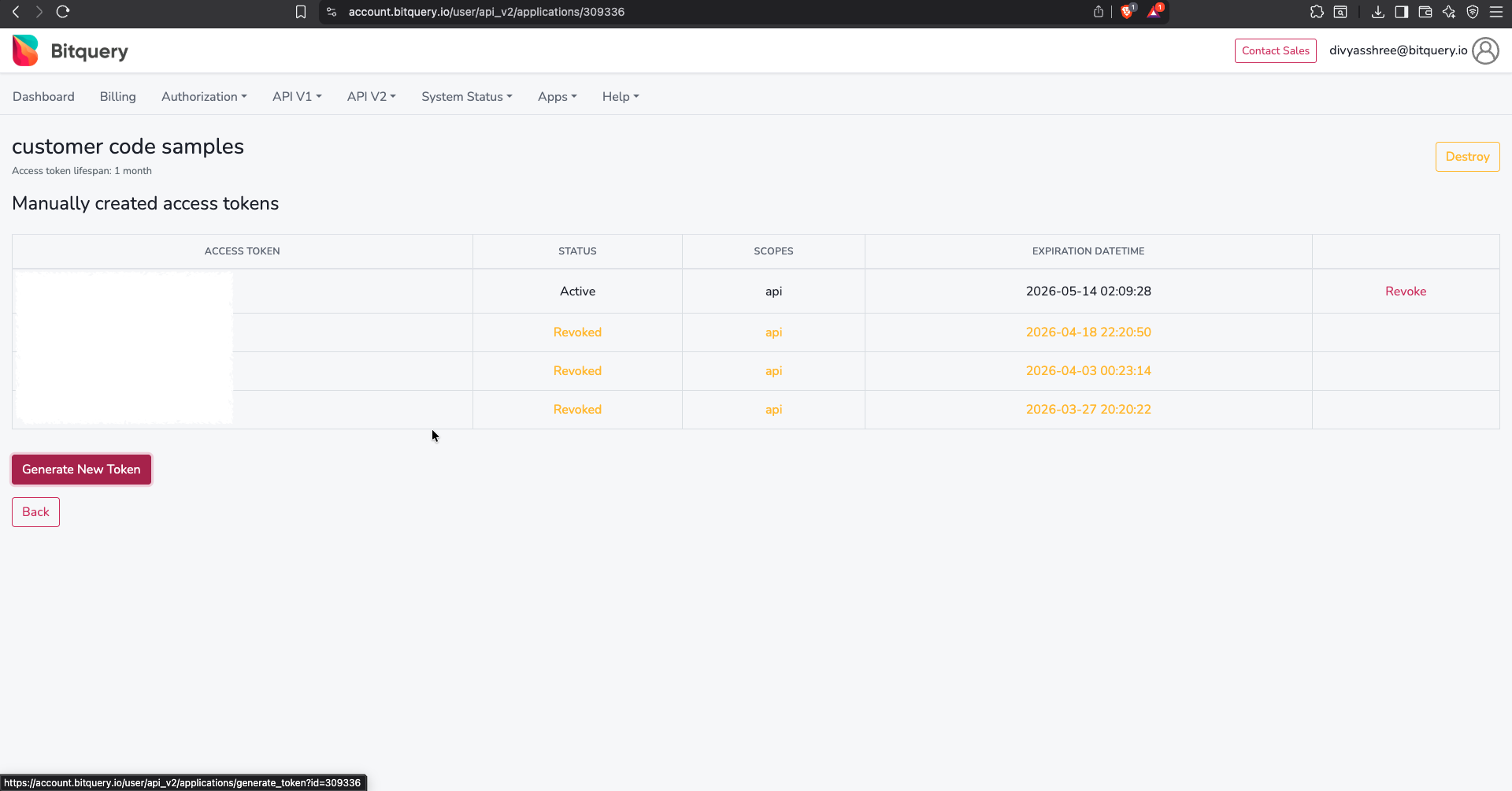
Task: Click the ACCESS TOKEN column header
Action: 242,251
